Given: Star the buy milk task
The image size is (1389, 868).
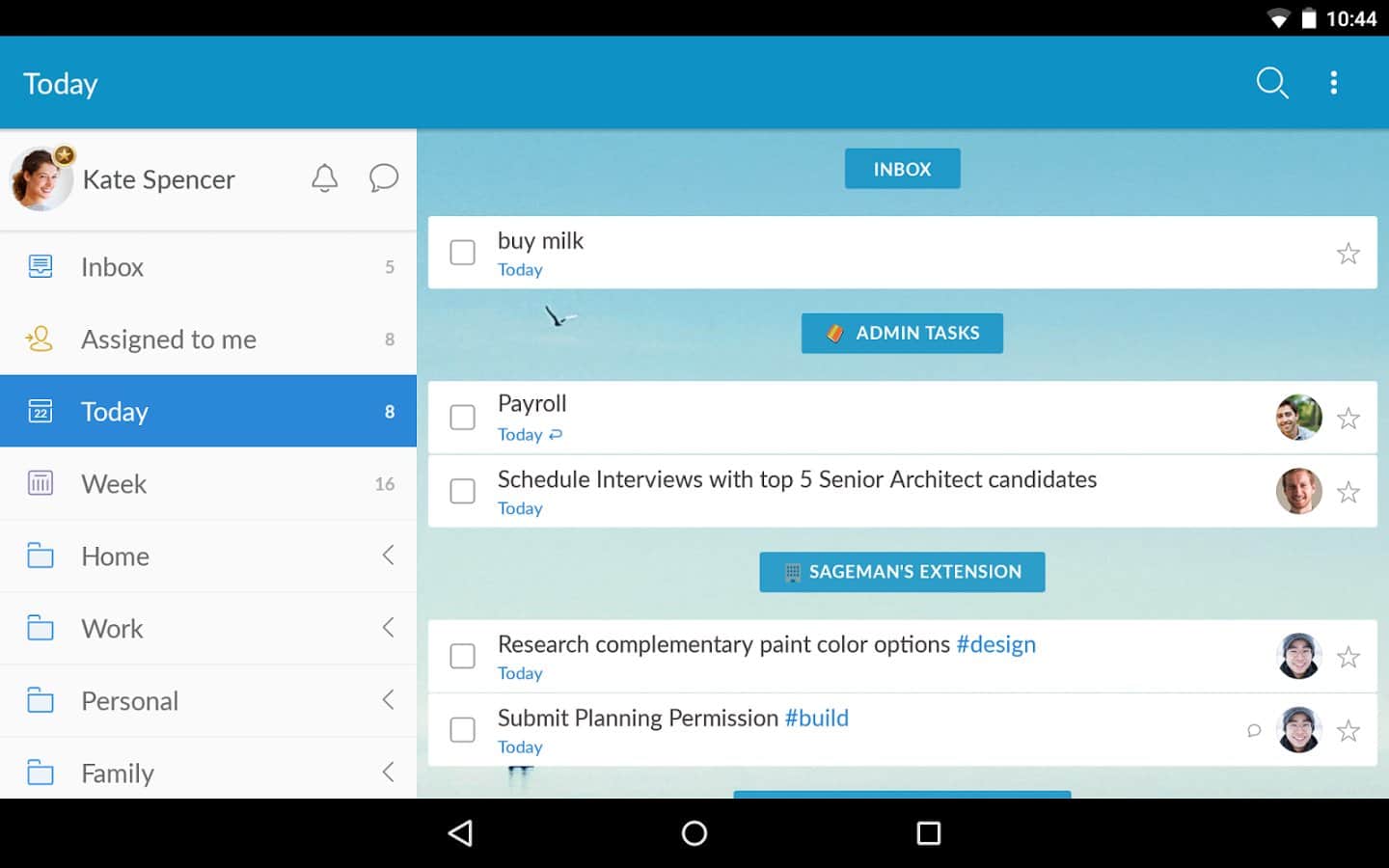Looking at the screenshot, I should coord(1348,254).
